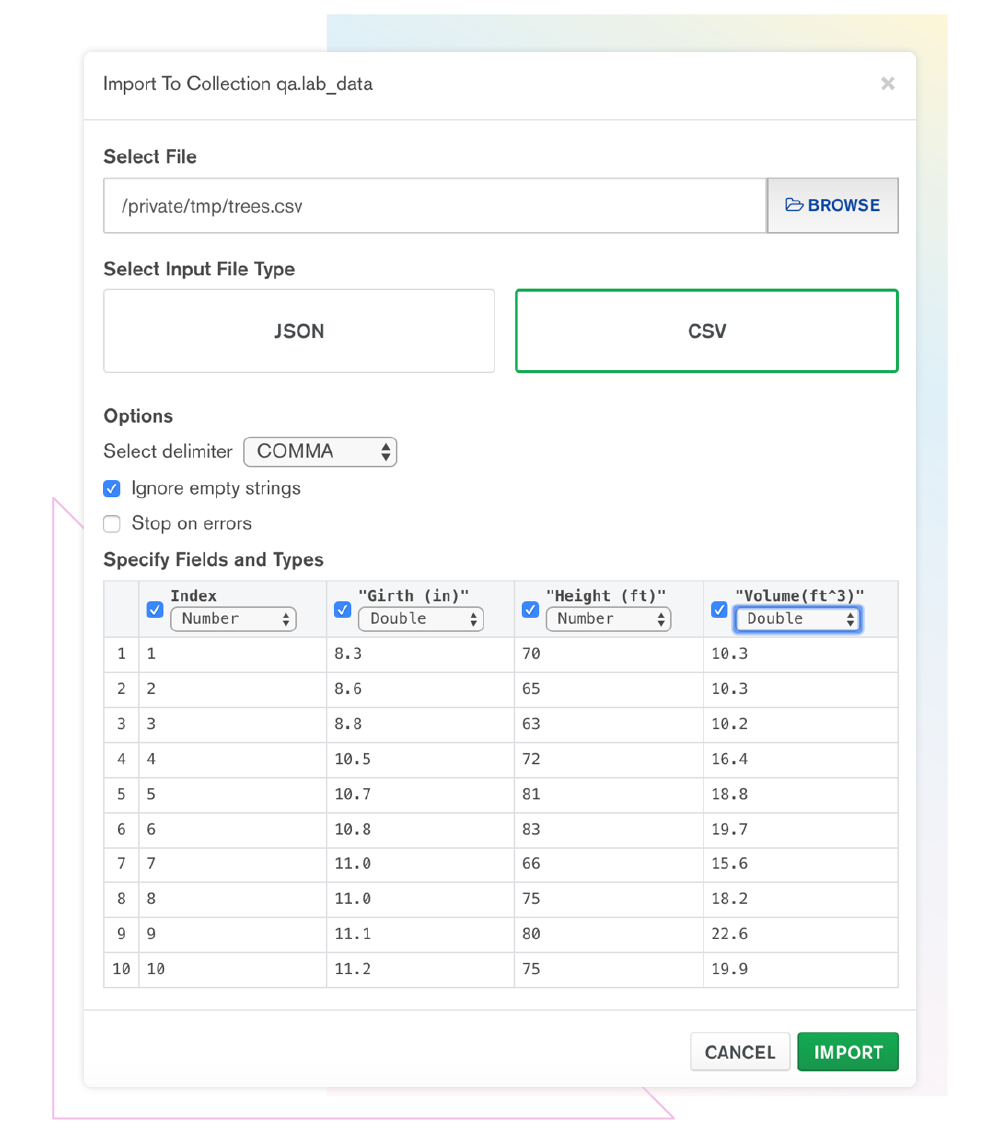Click Volume value 19.7 in row 6
Image resolution: width=1001 pixels, height=1140 pixels.
tap(729, 830)
